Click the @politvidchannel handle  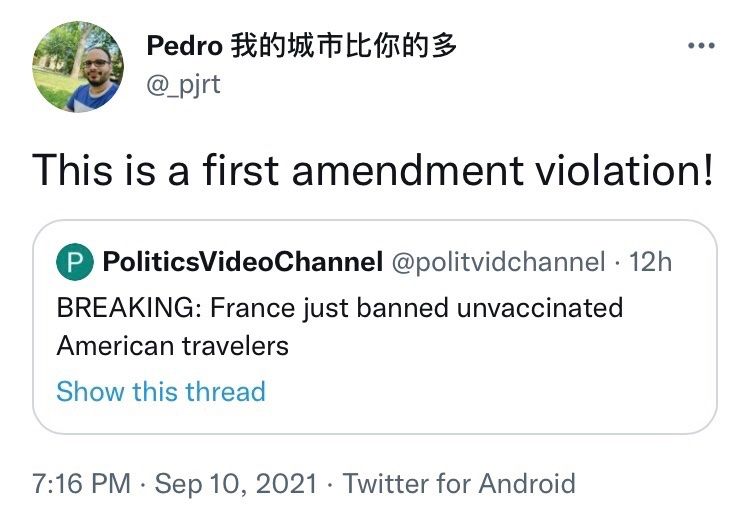tap(497, 262)
